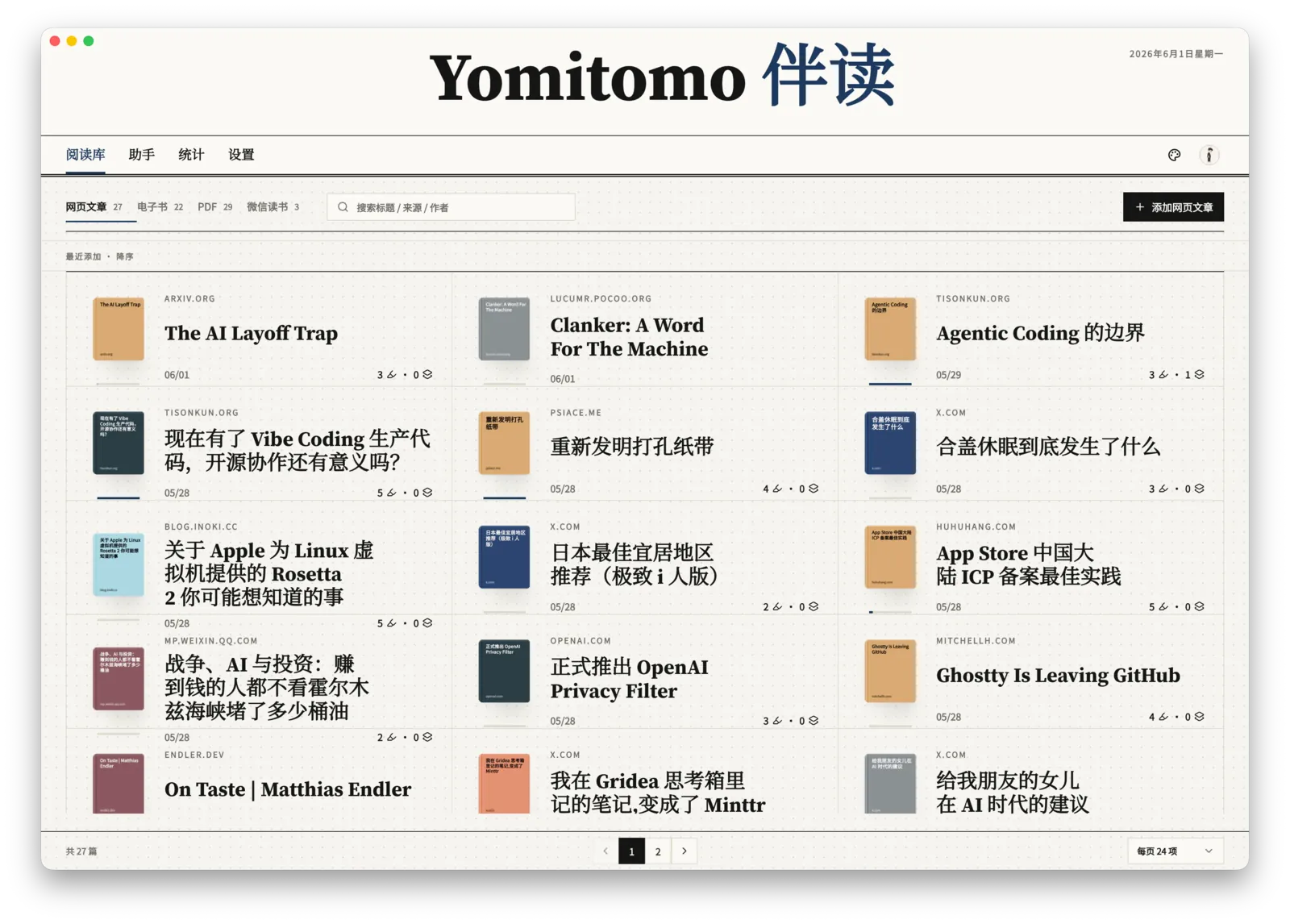Click the Yomitomo 伴读 title
This screenshot has width=1290, height=924.
(x=662, y=77)
